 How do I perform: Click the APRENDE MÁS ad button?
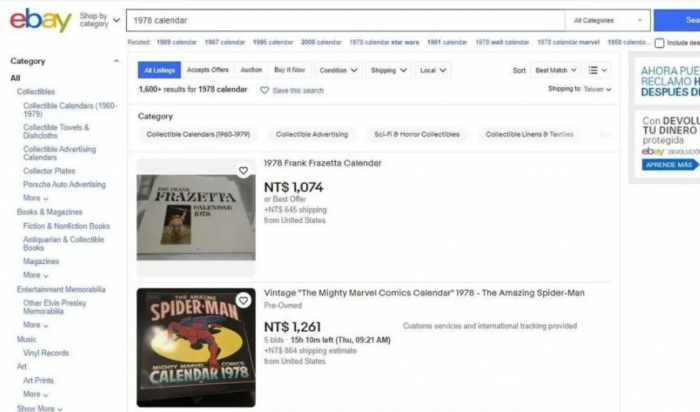click(669, 165)
